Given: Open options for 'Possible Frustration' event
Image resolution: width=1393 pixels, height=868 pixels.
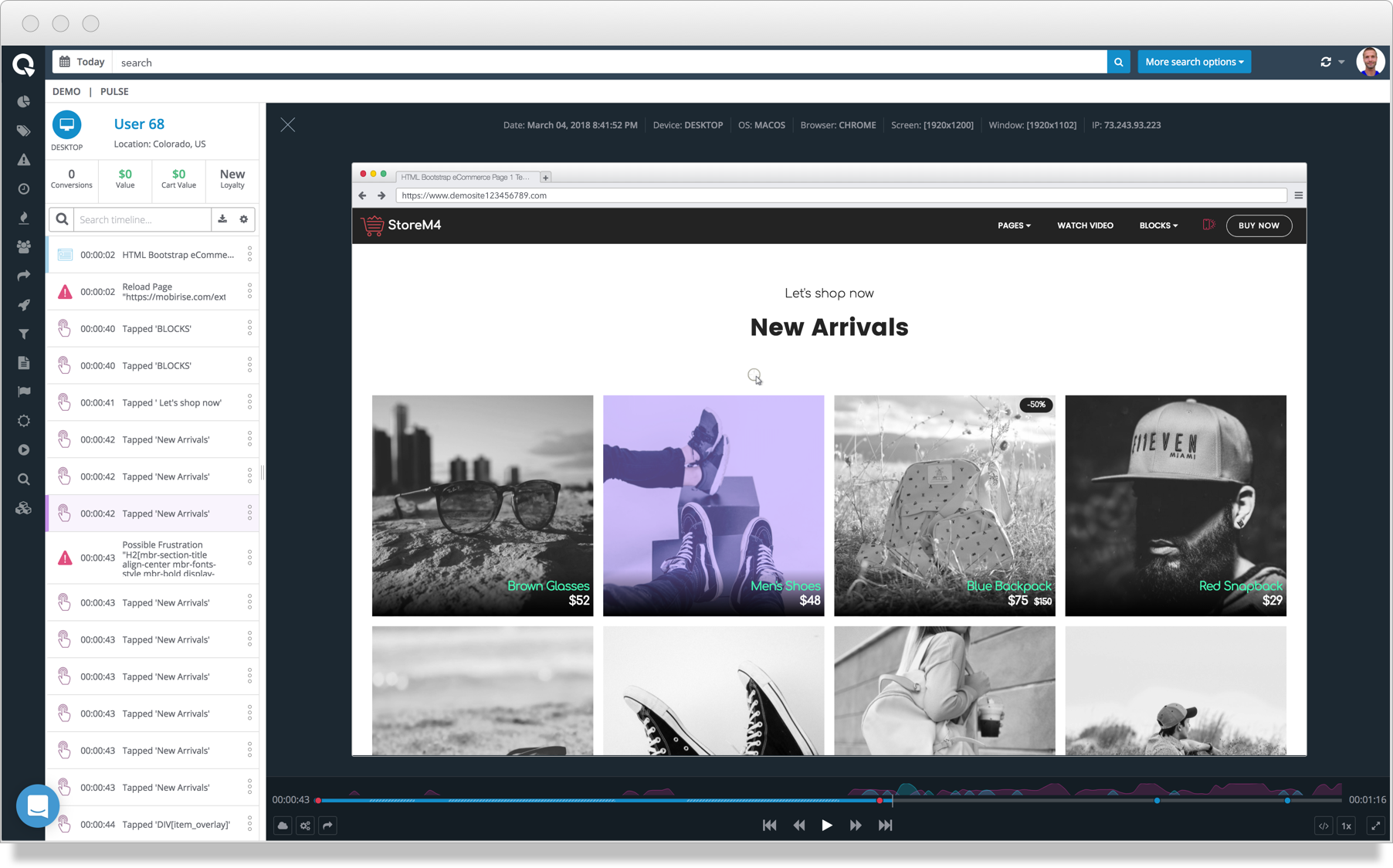Looking at the screenshot, I should point(249,558).
